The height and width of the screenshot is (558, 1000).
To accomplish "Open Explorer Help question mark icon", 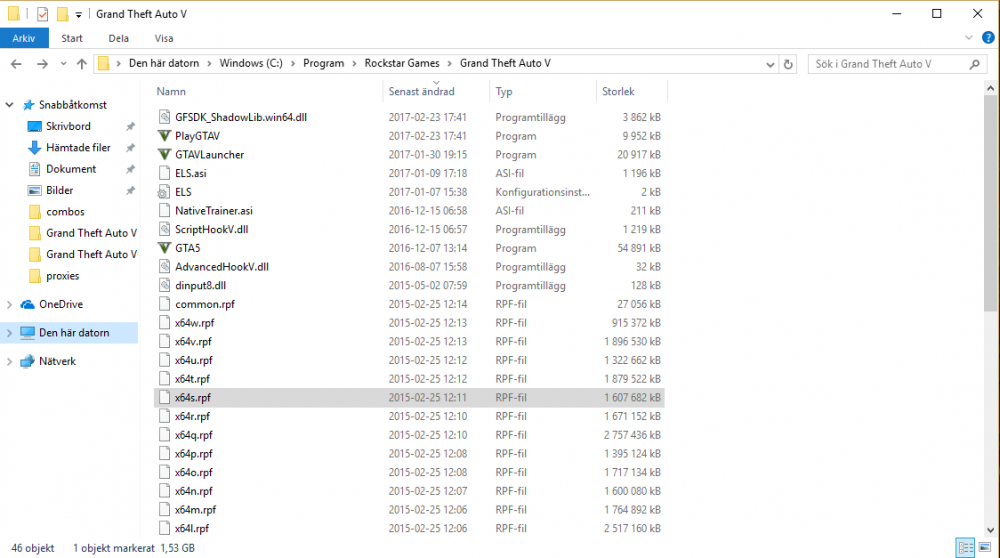I will (x=988, y=38).
